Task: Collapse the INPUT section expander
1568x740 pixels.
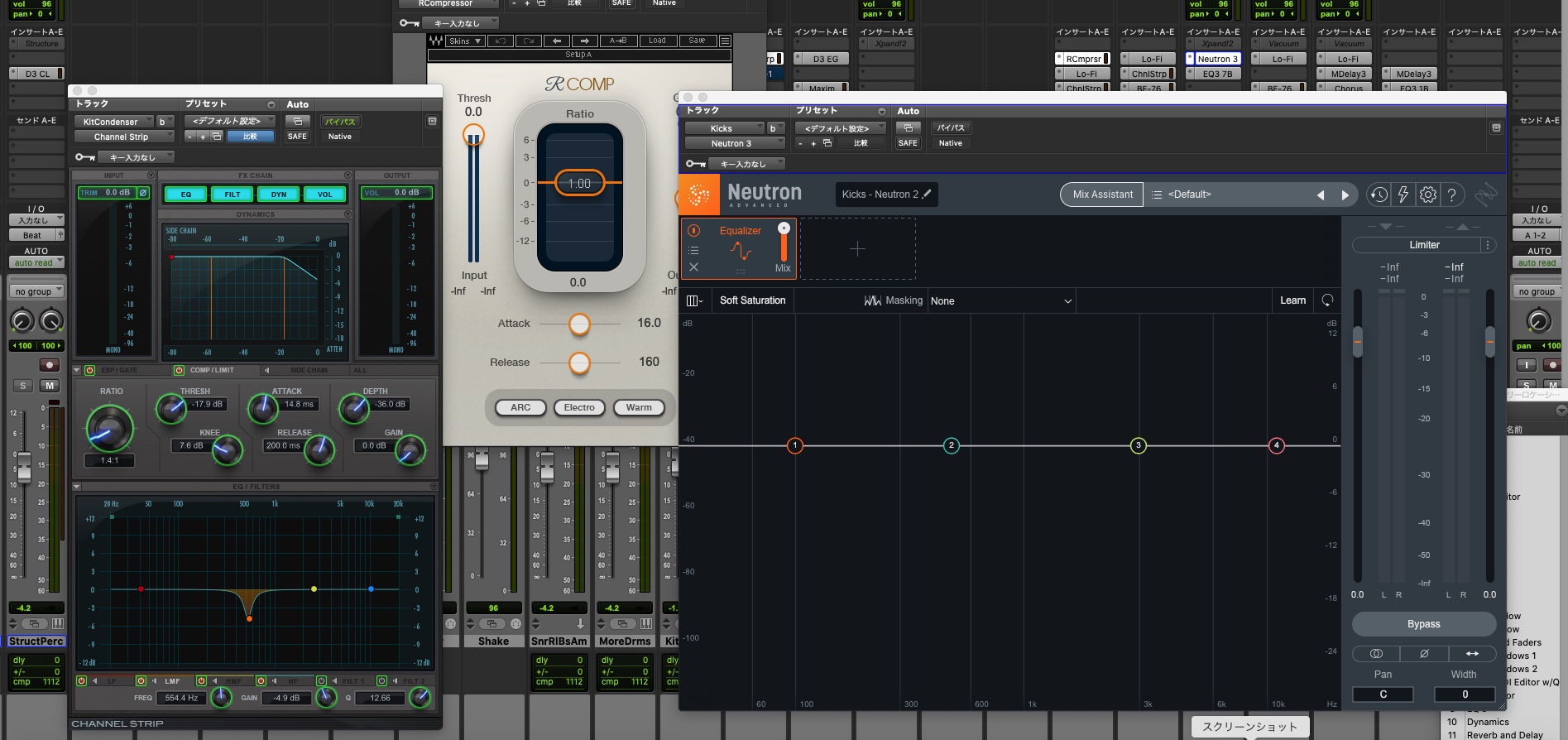Action: (151, 175)
